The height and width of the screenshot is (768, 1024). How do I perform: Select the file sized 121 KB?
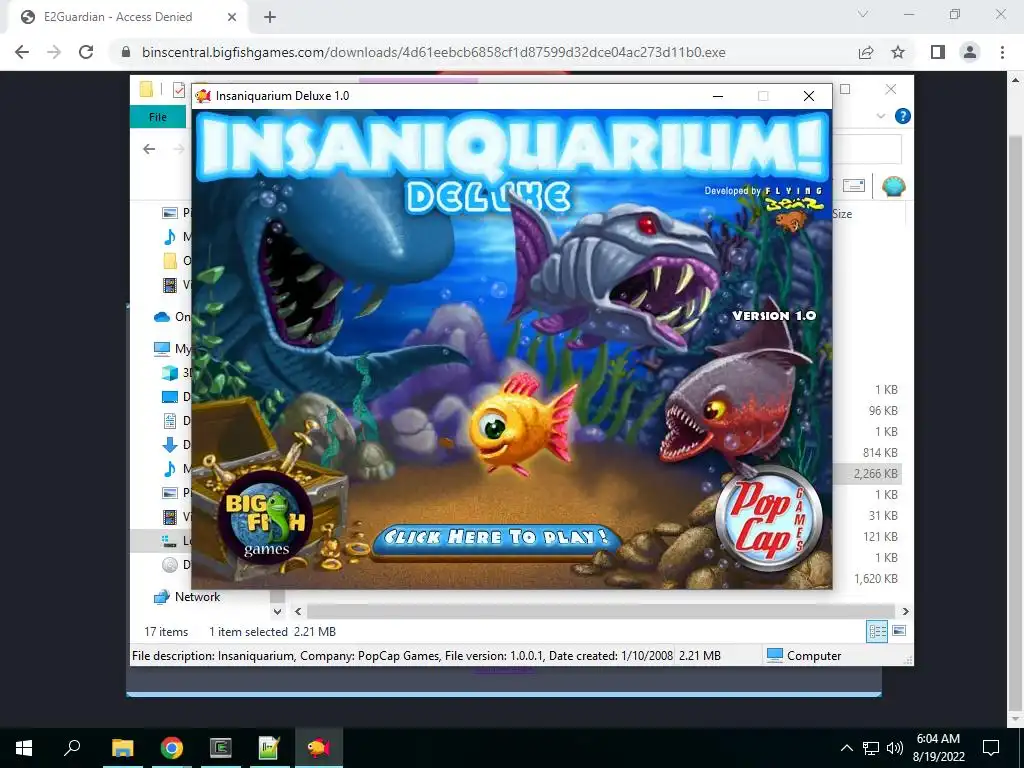tap(868, 537)
